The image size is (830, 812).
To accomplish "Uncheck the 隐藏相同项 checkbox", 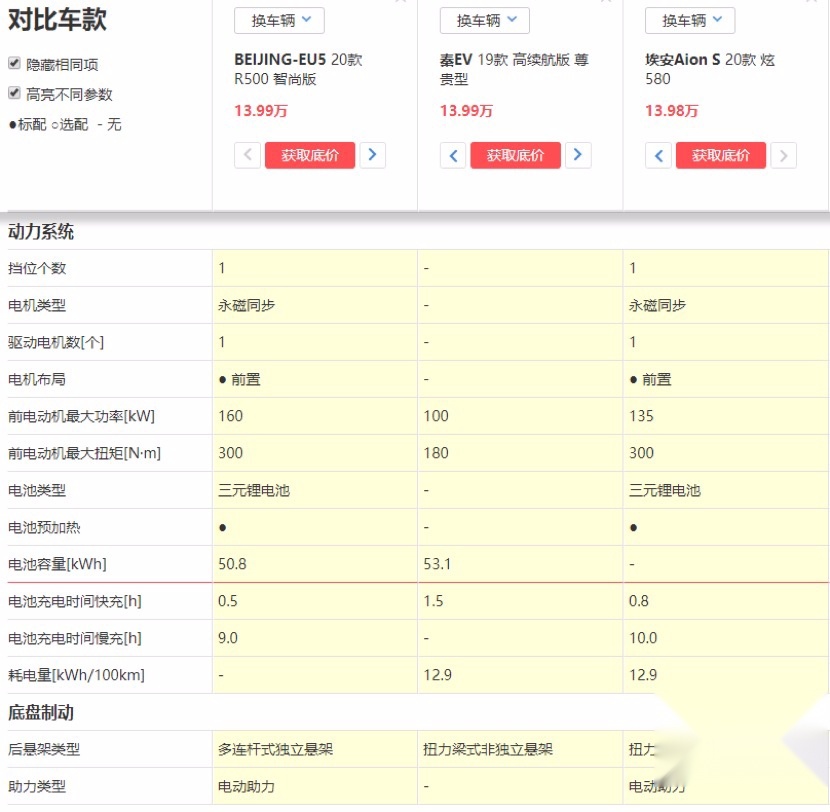I will point(14,64).
